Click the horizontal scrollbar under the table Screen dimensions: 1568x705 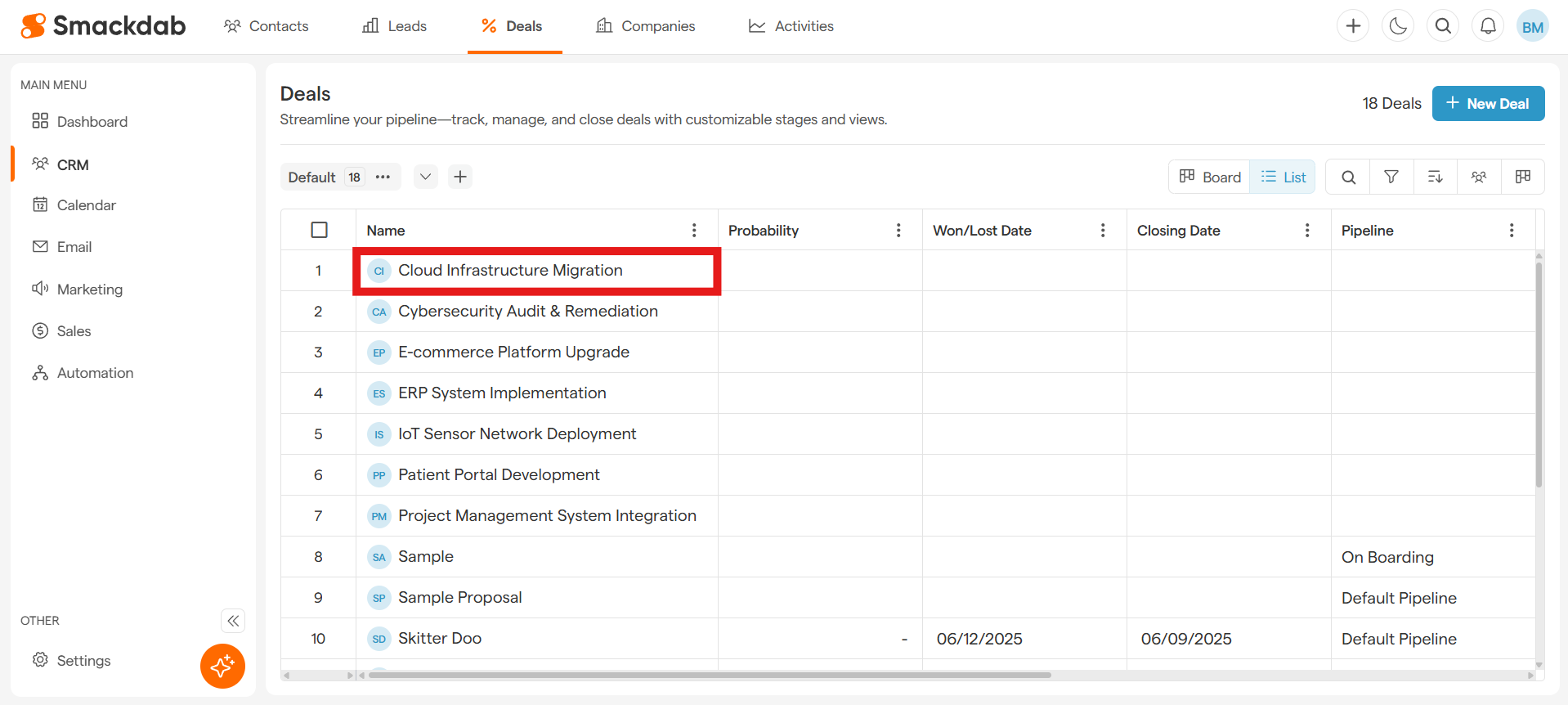pyautogui.click(x=709, y=676)
